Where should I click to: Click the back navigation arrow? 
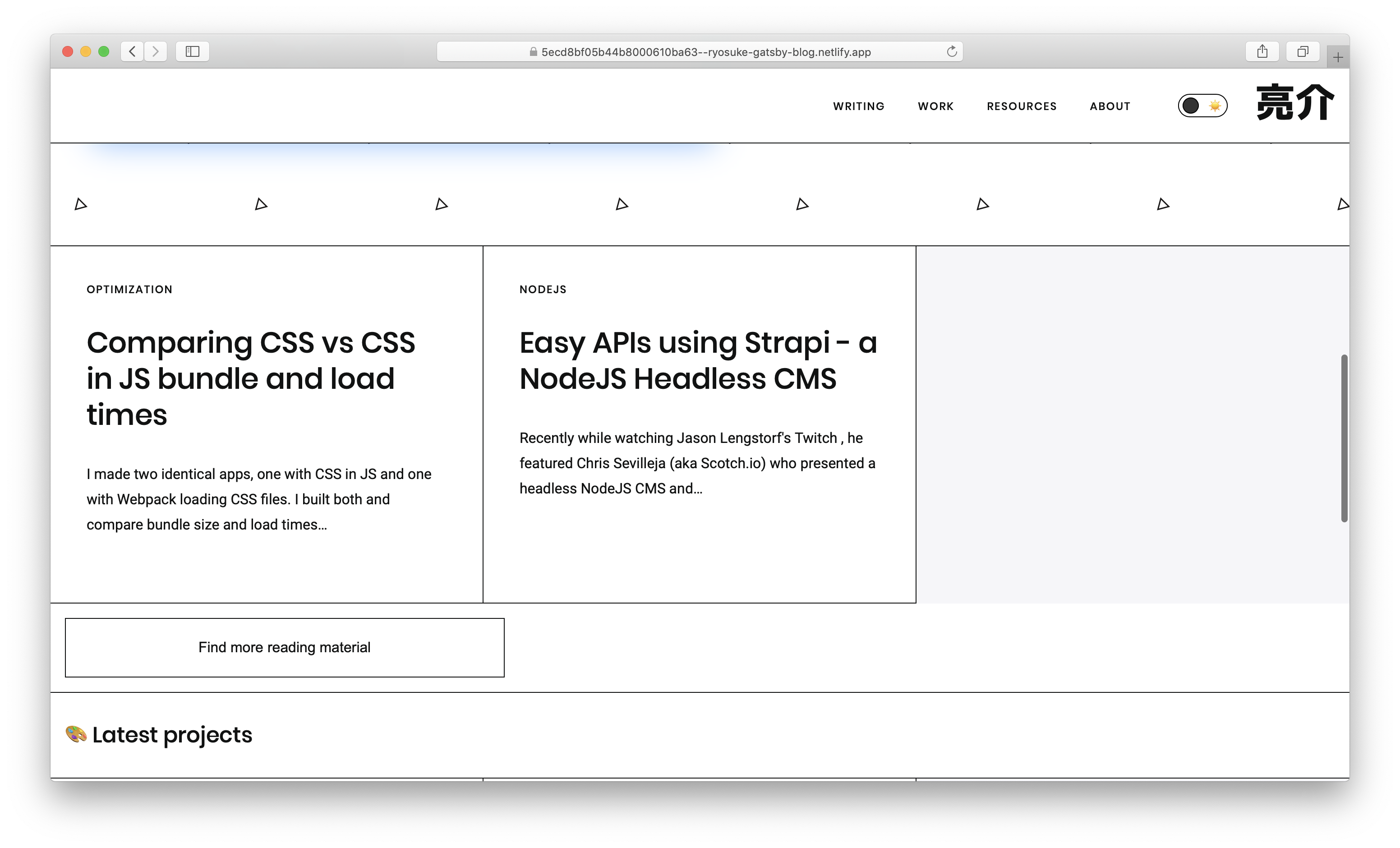(x=133, y=51)
